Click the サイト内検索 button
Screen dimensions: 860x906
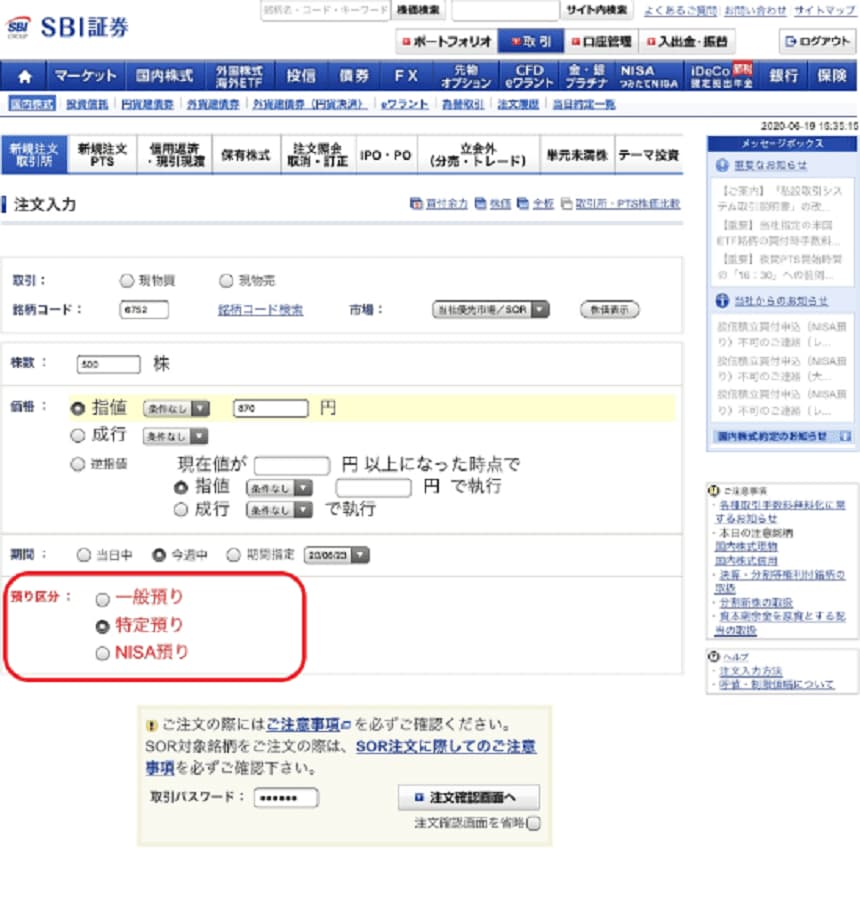point(597,10)
